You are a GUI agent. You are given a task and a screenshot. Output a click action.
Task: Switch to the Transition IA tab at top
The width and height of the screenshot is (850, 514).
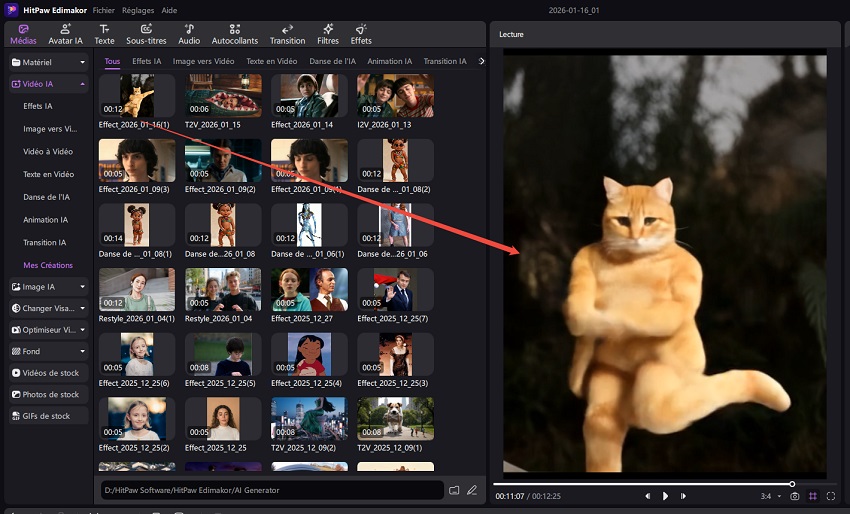(x=445, y=61)
